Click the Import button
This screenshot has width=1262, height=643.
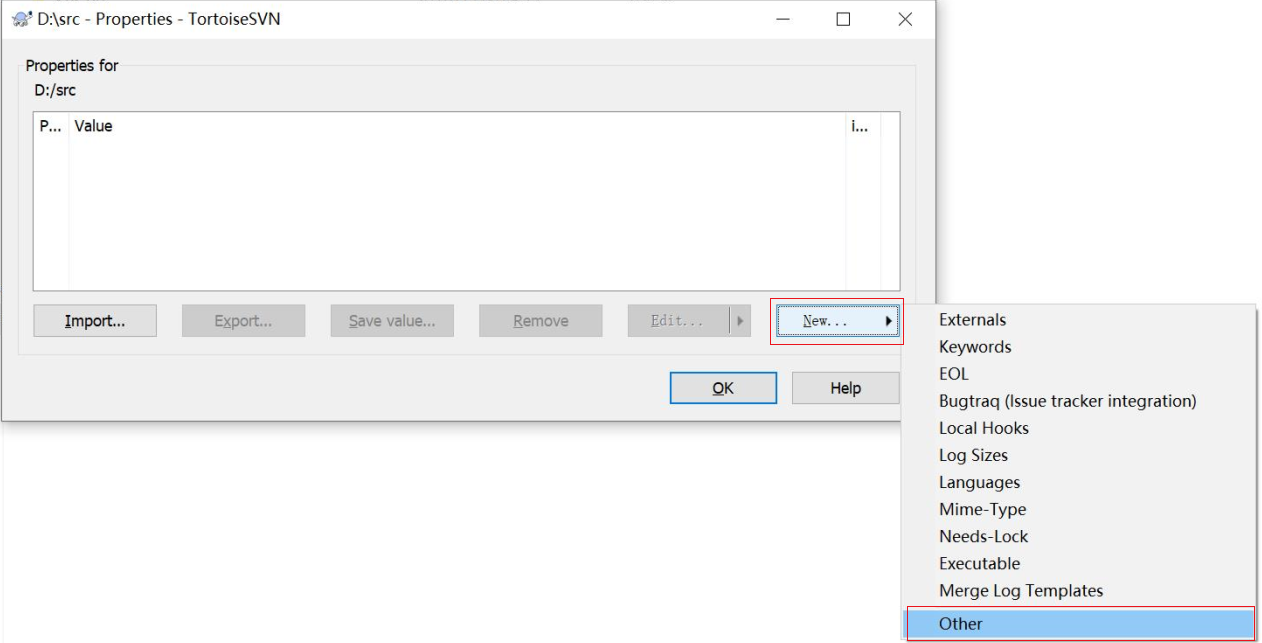94,320
